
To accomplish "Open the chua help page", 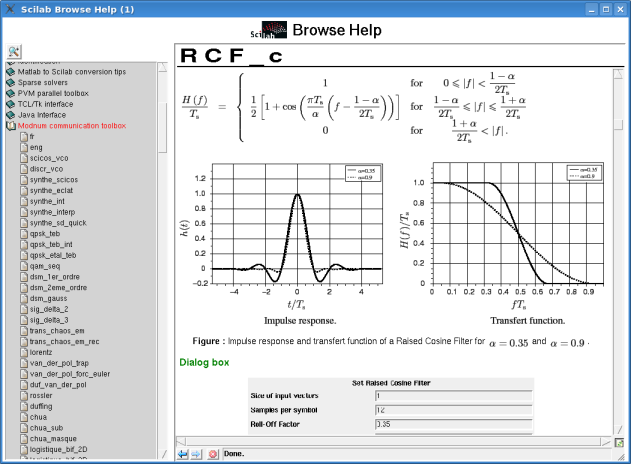I will (38, 418).
